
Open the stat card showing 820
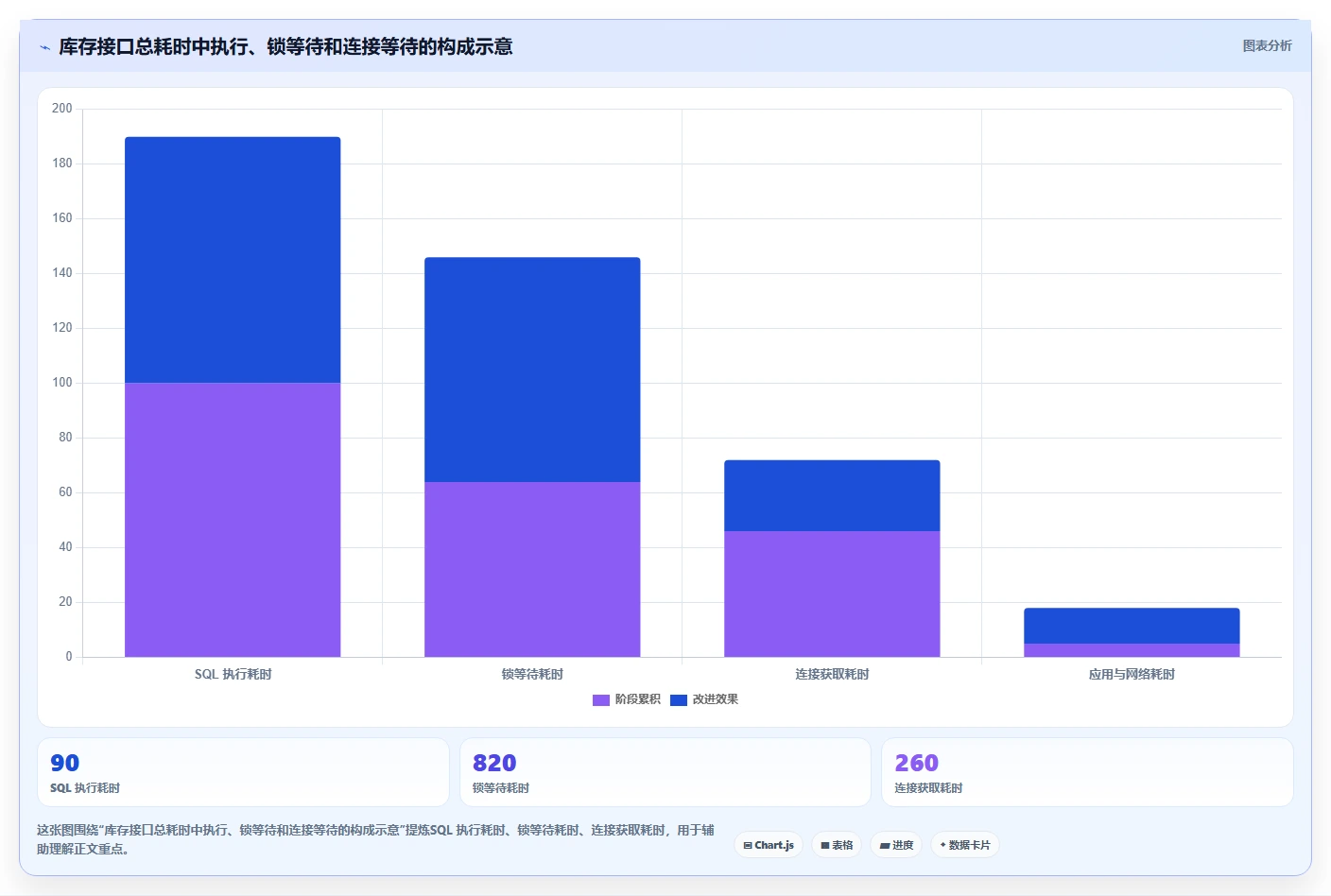coord(665,772)
